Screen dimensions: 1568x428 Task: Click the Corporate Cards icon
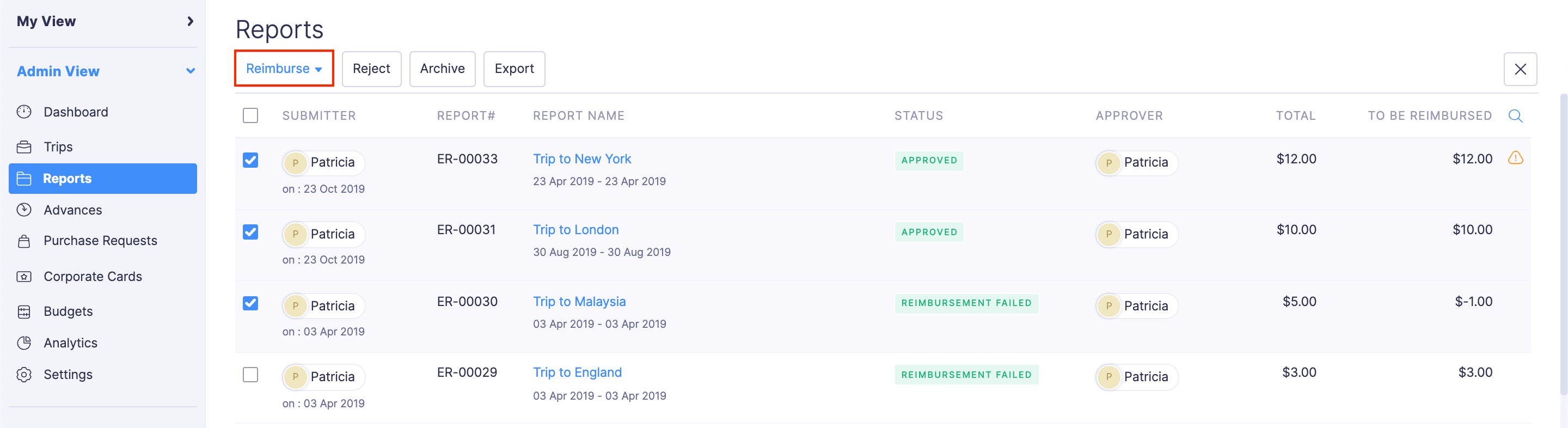24,277
